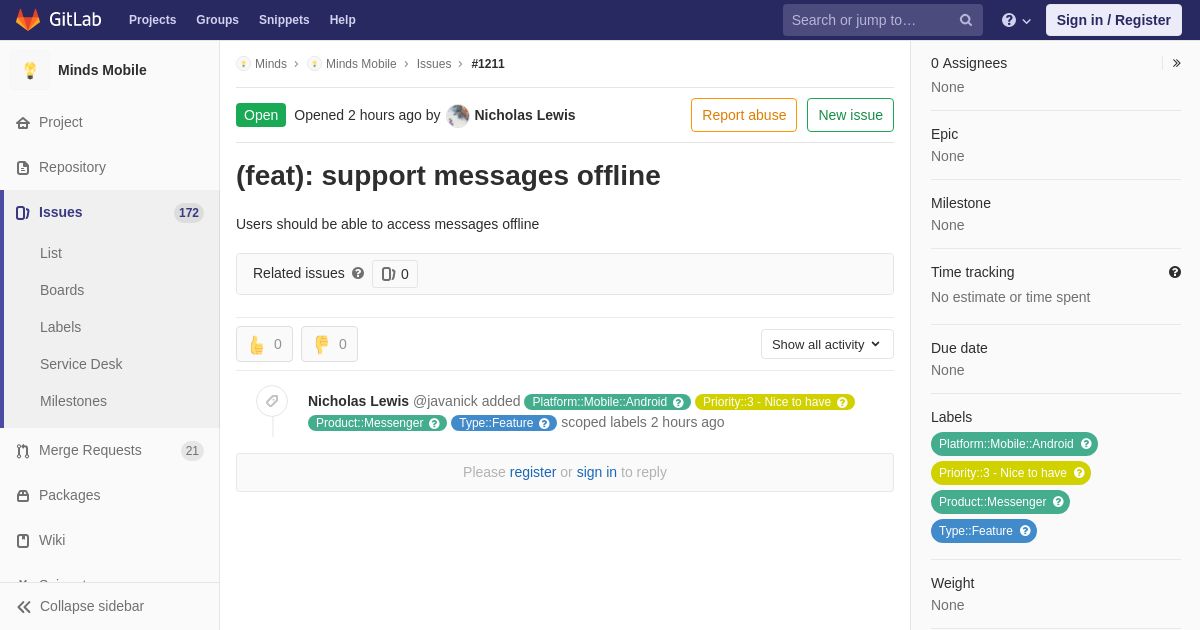Screen dimensions: 1200x630
Task: Click the Report abuse button
Action: pyautogui.click(x=744, y=115)
